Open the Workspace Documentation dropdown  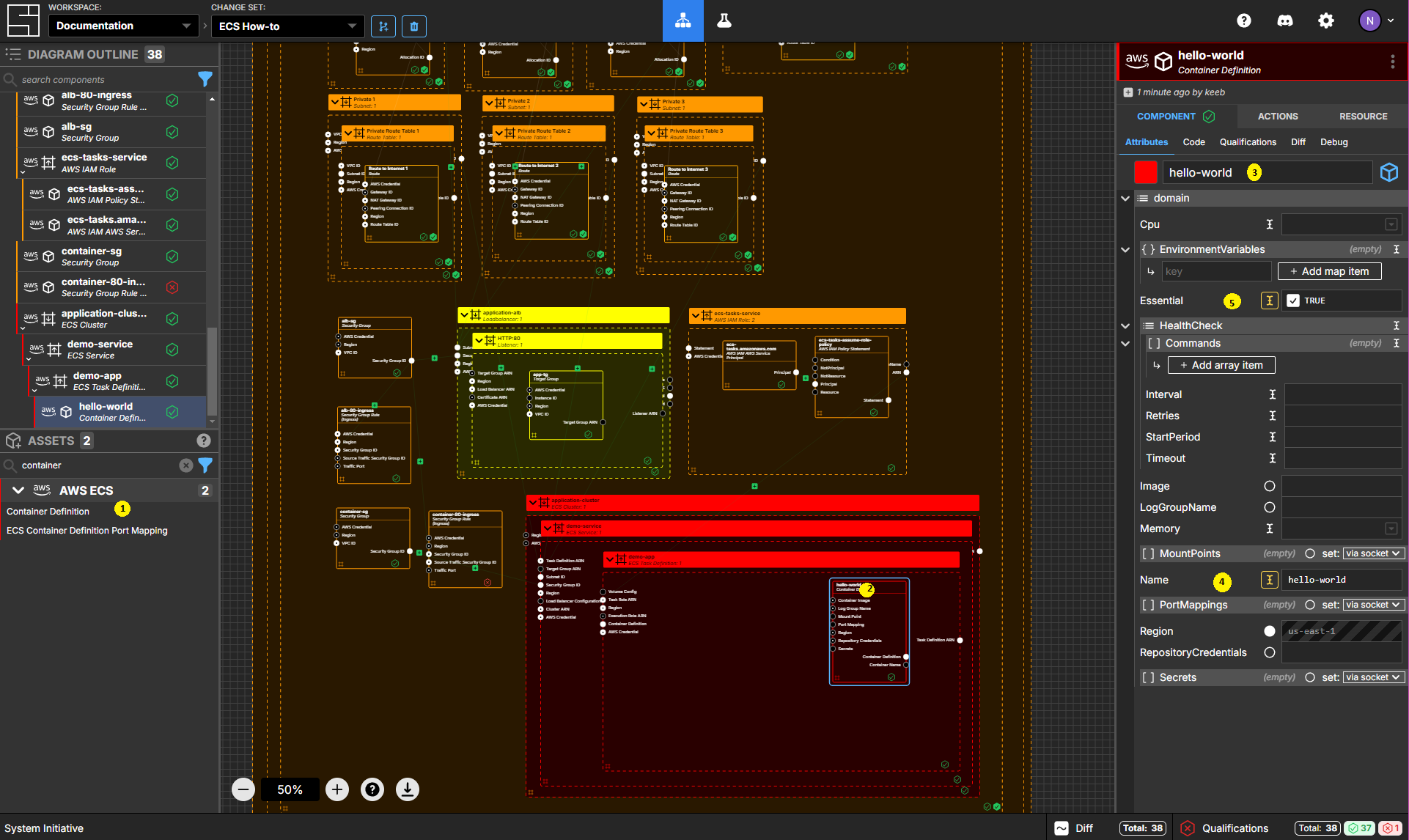(x=123, y=26)
